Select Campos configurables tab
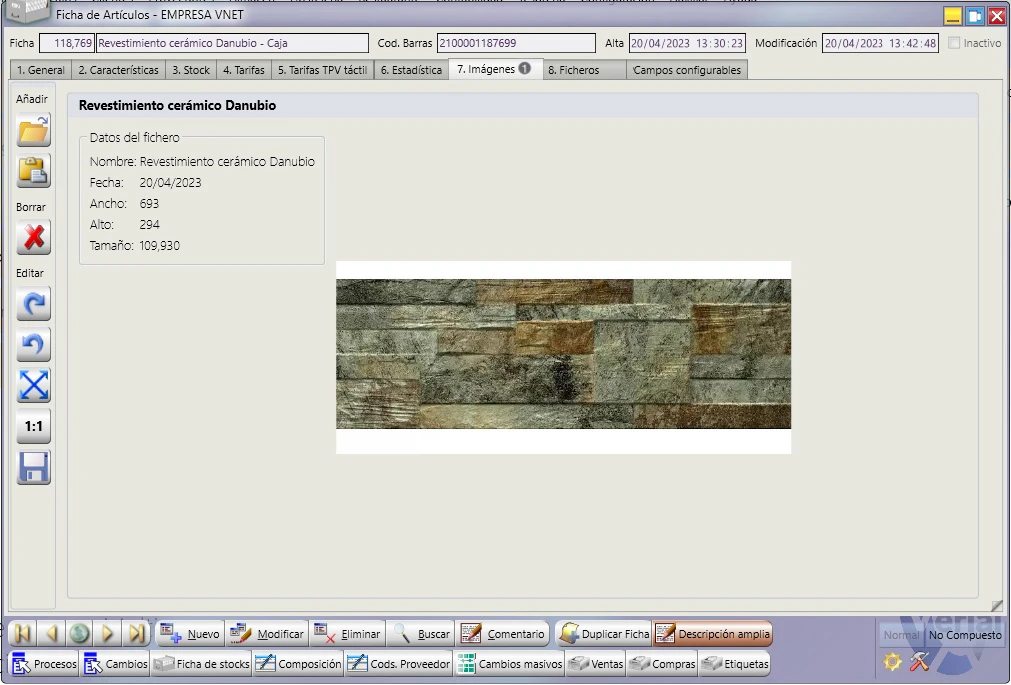The height and width of the screenshot is (685, 1011). tap(687, 70)
